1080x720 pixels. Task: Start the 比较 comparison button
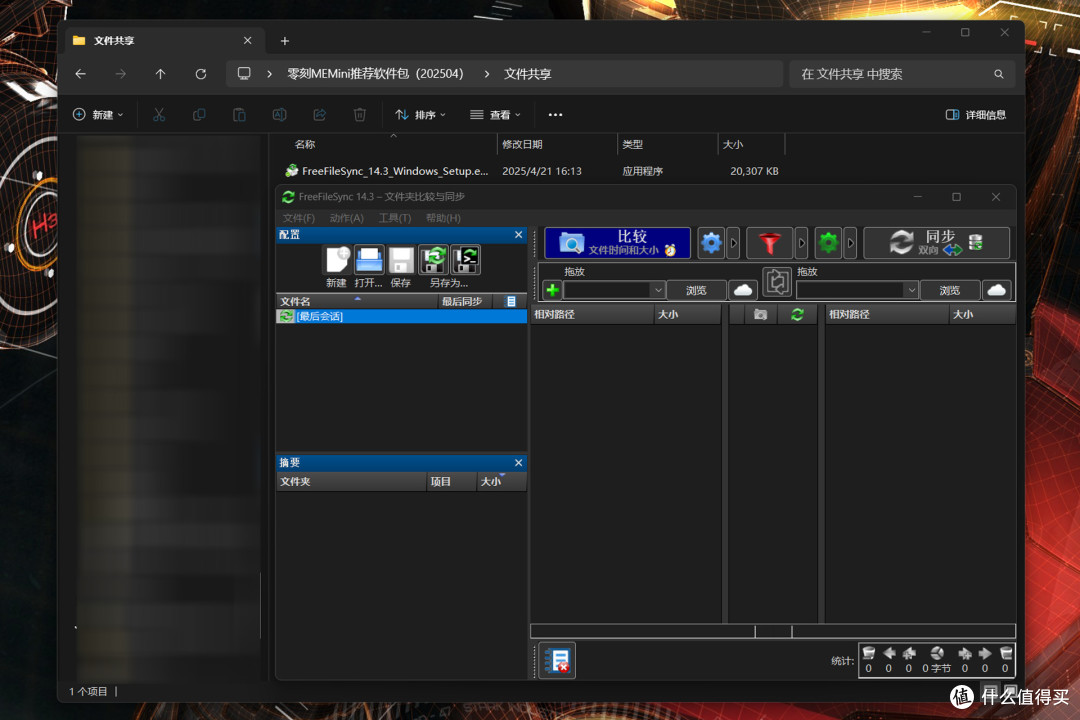pos(618,243)
